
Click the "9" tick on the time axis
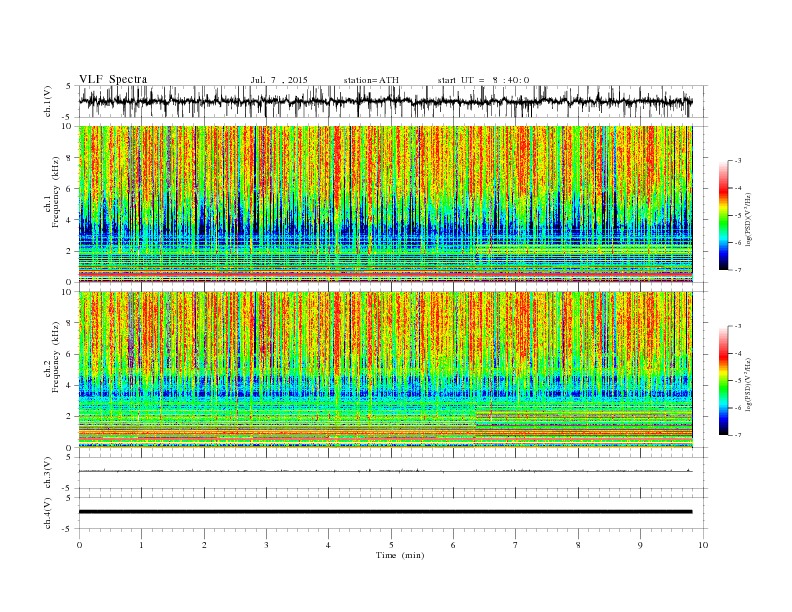pos(640,545)
